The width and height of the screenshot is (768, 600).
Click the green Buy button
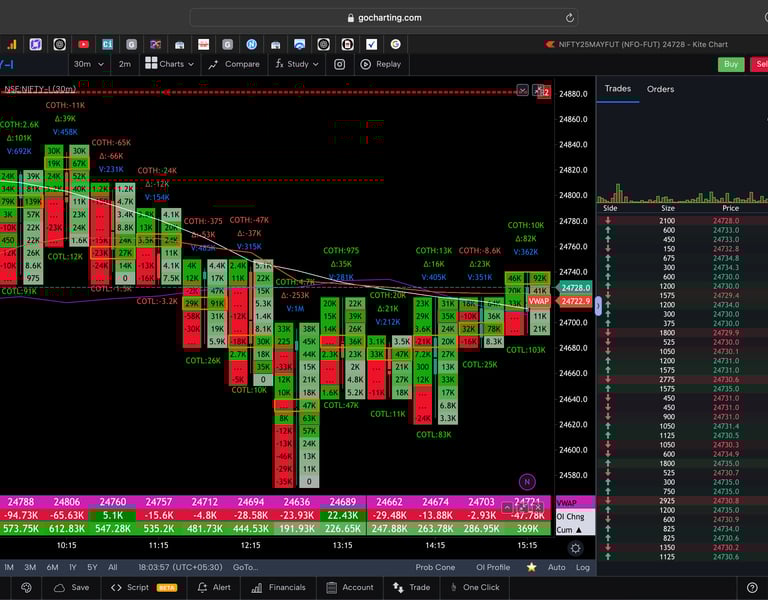tap(731, 64)
